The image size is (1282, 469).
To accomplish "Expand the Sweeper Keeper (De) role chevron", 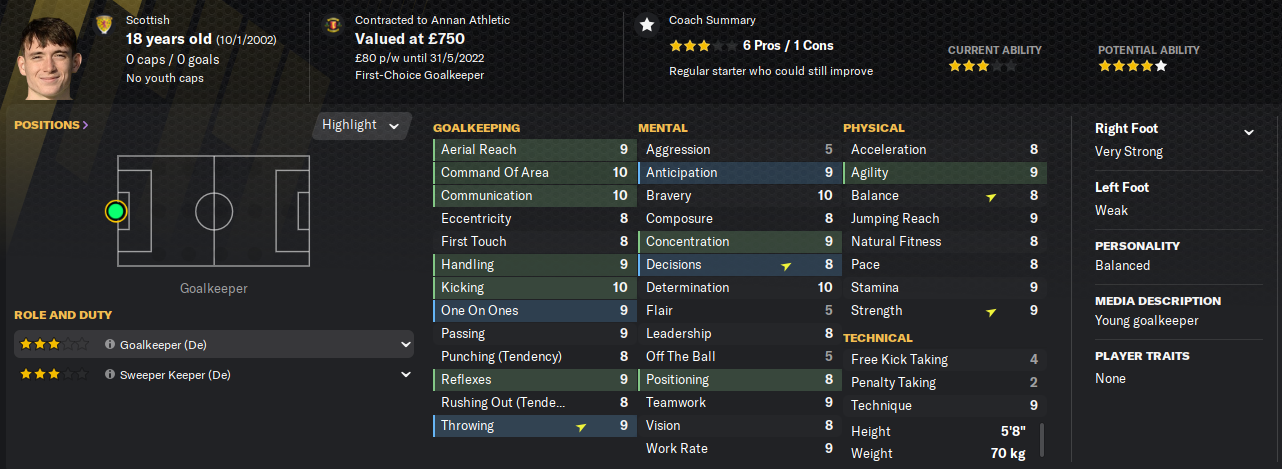I will pyautogui.click(x=406, y=375).
